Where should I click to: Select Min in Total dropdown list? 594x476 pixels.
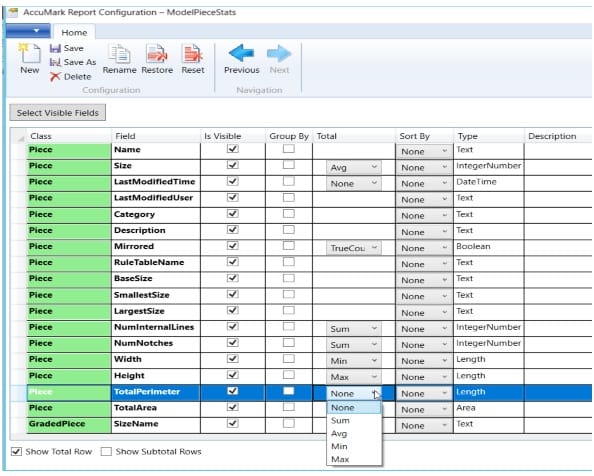pyautogui.click(x=354, y=446)
